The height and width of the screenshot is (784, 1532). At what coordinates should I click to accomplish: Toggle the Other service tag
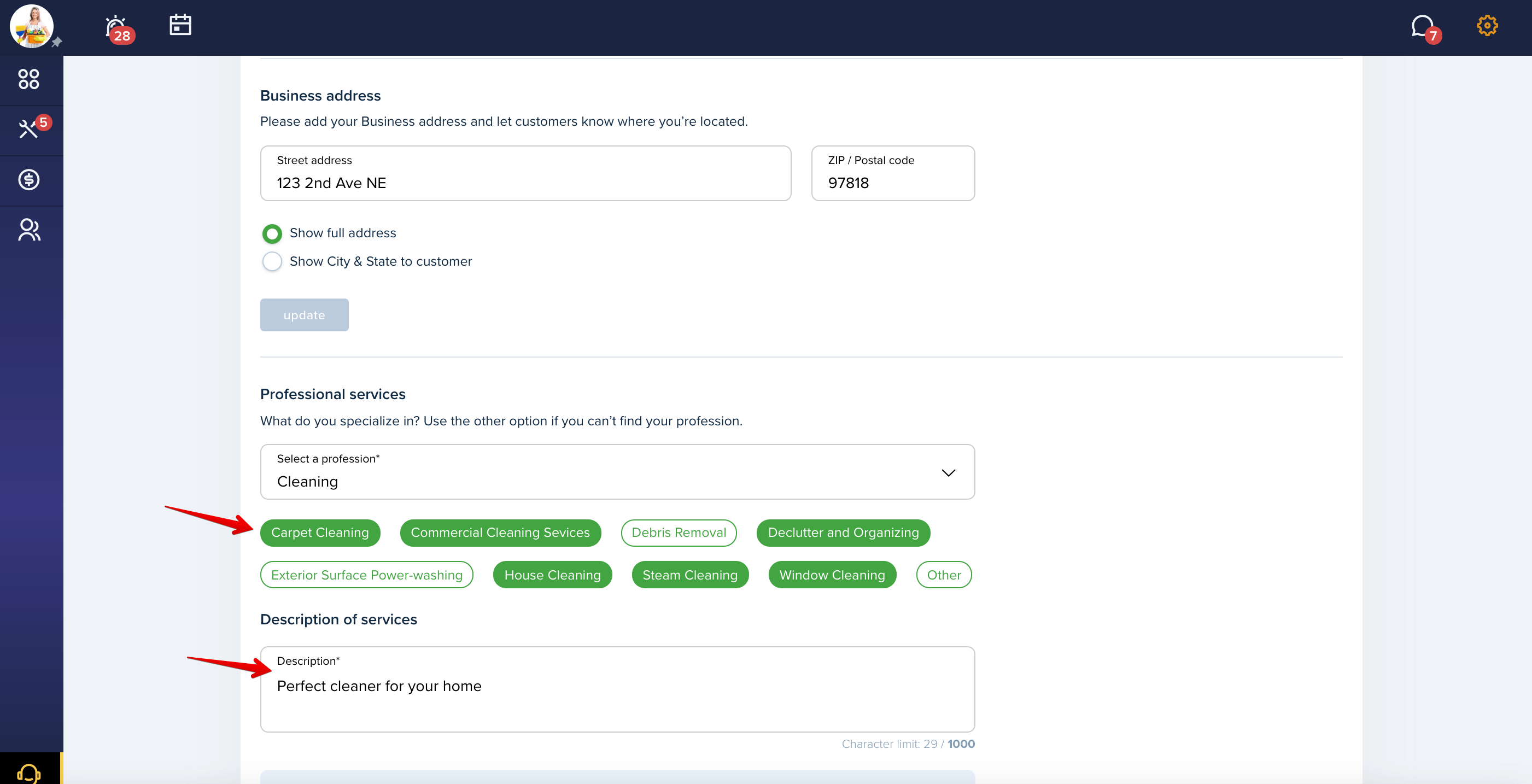(x=944, y=575)
